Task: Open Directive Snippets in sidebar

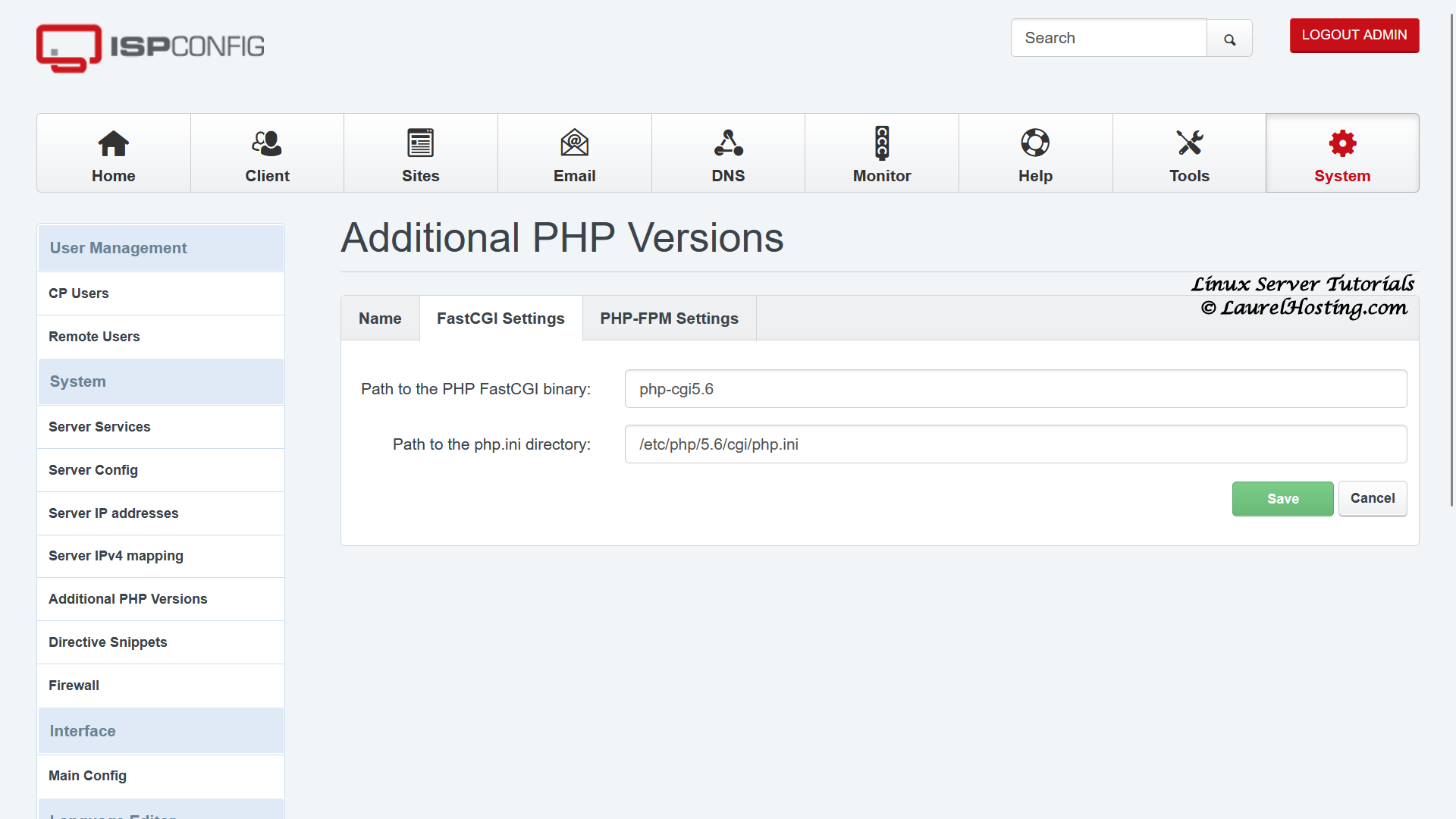Action: click(161, 642)
